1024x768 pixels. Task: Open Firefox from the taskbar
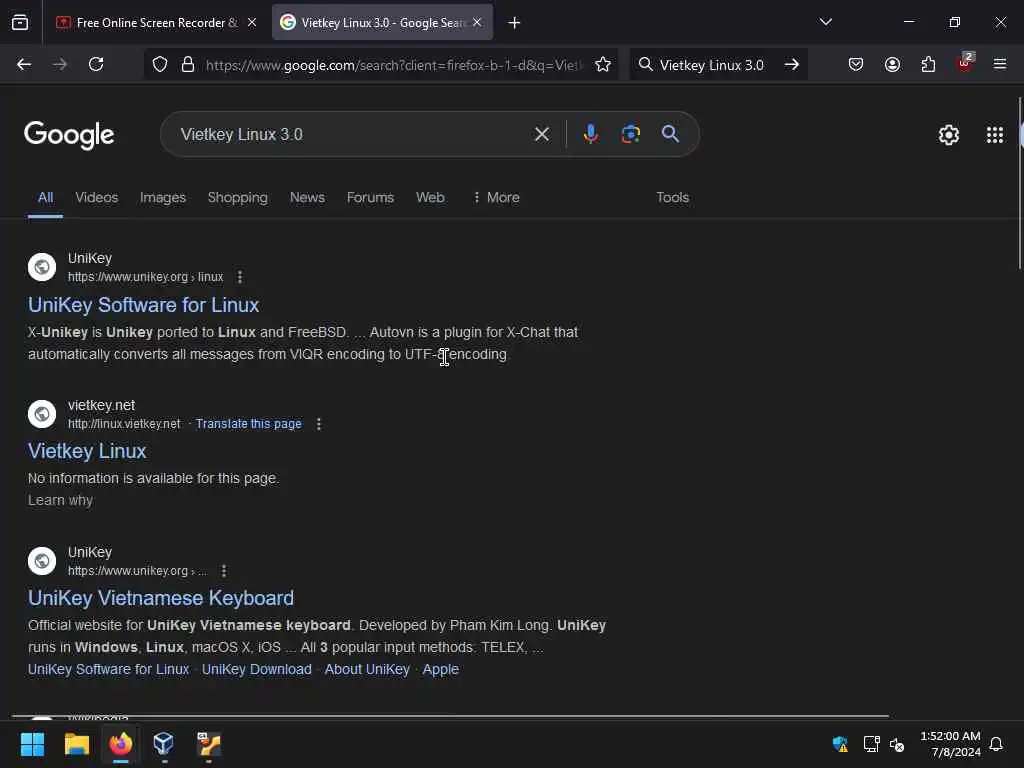(120, 744)
